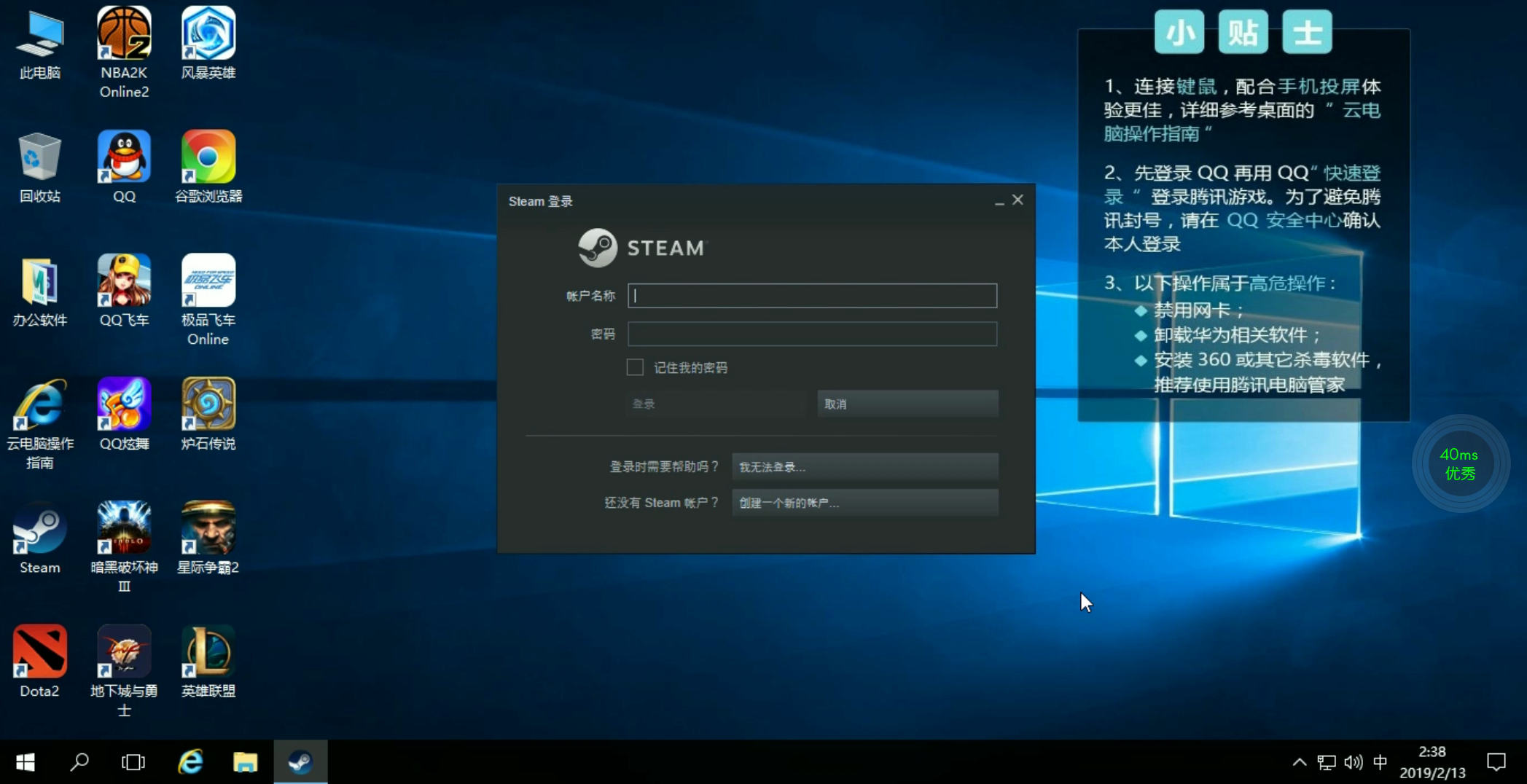
Task: Open the NBA2K Online2 desktop icon
Action: 124,52
